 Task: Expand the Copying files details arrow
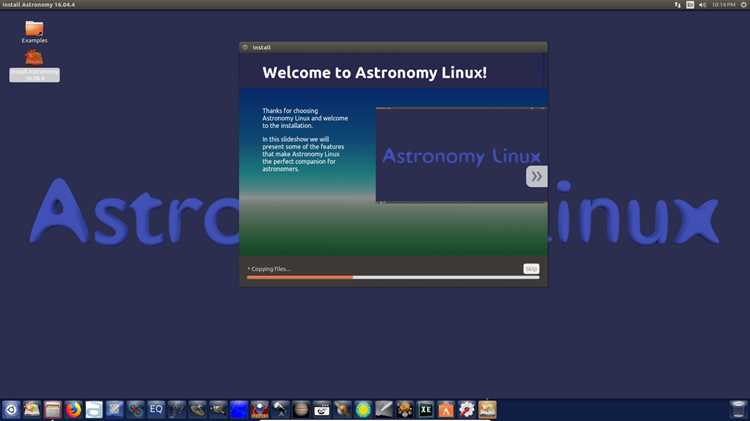pos(249,269)
